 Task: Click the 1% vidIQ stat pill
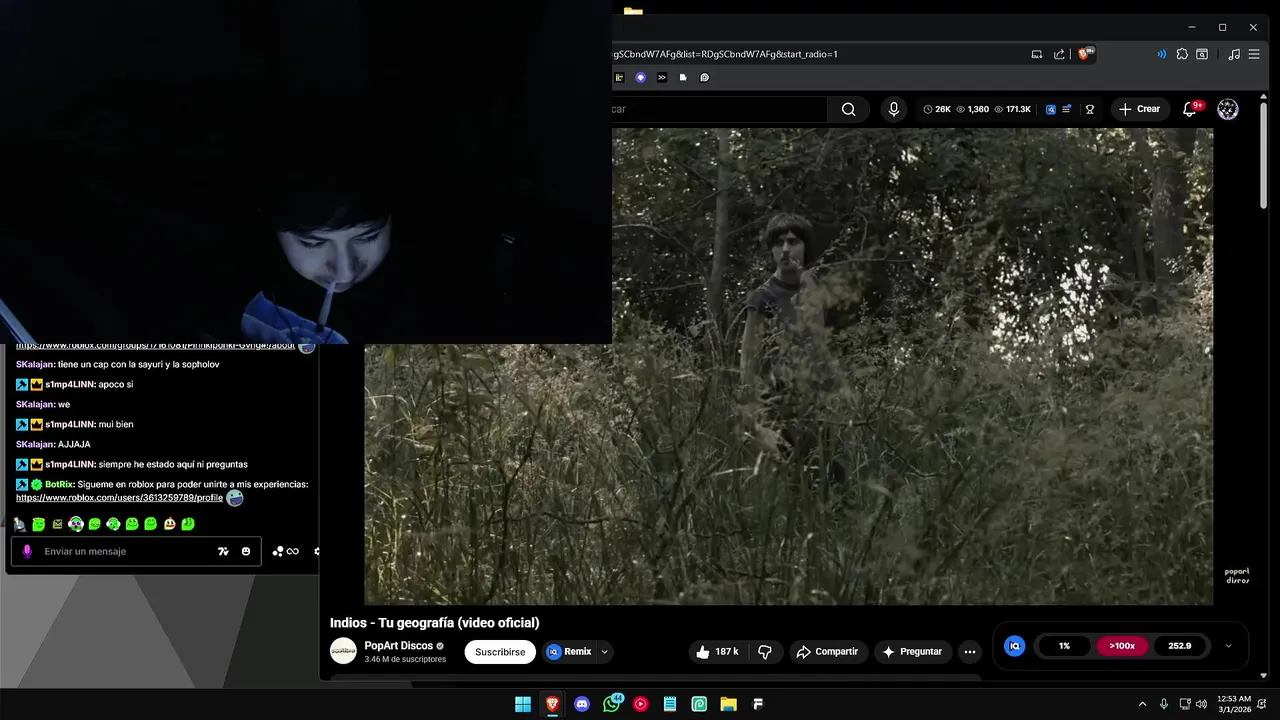click(1064, 646)
